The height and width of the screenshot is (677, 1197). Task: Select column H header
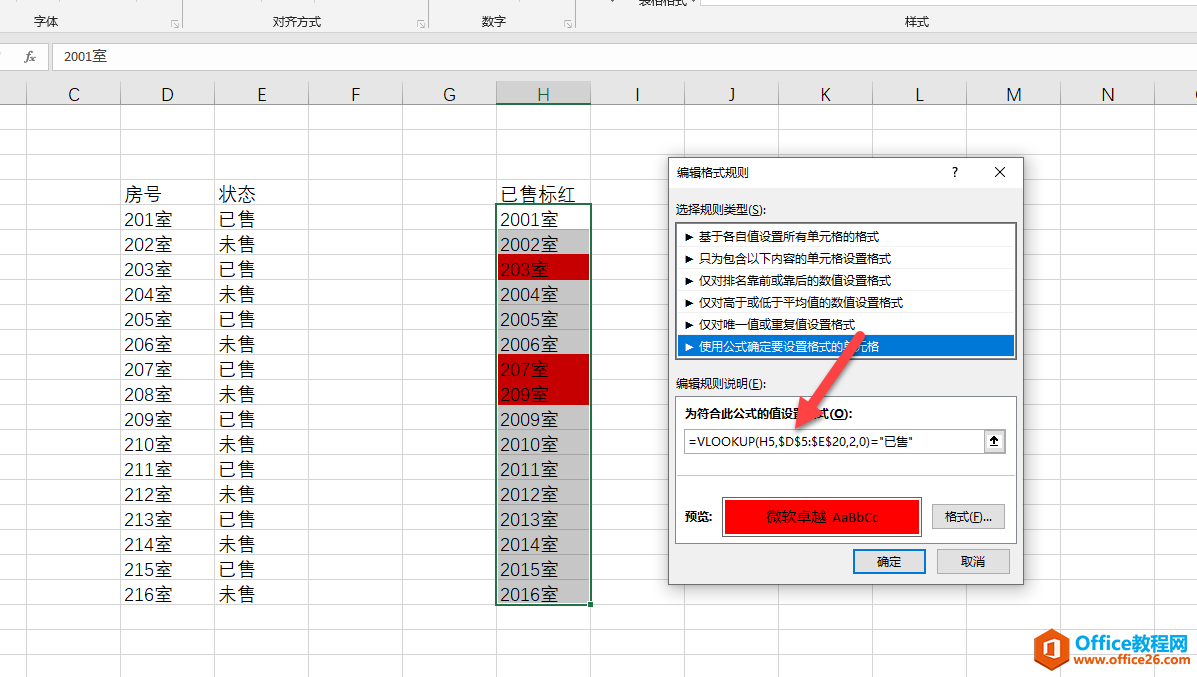point(543,94)
